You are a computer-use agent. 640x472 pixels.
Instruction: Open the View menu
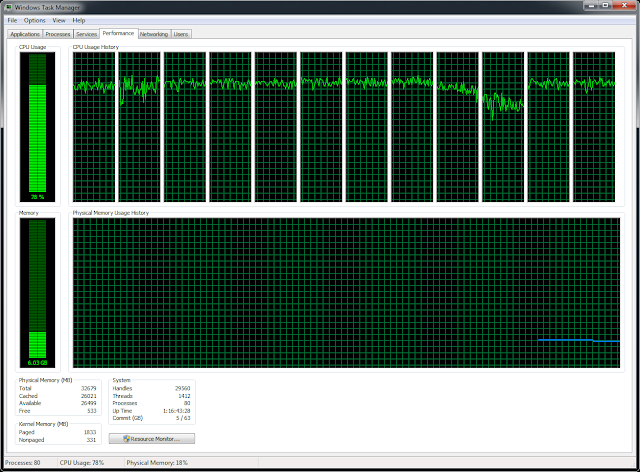(x=59, y=20)
